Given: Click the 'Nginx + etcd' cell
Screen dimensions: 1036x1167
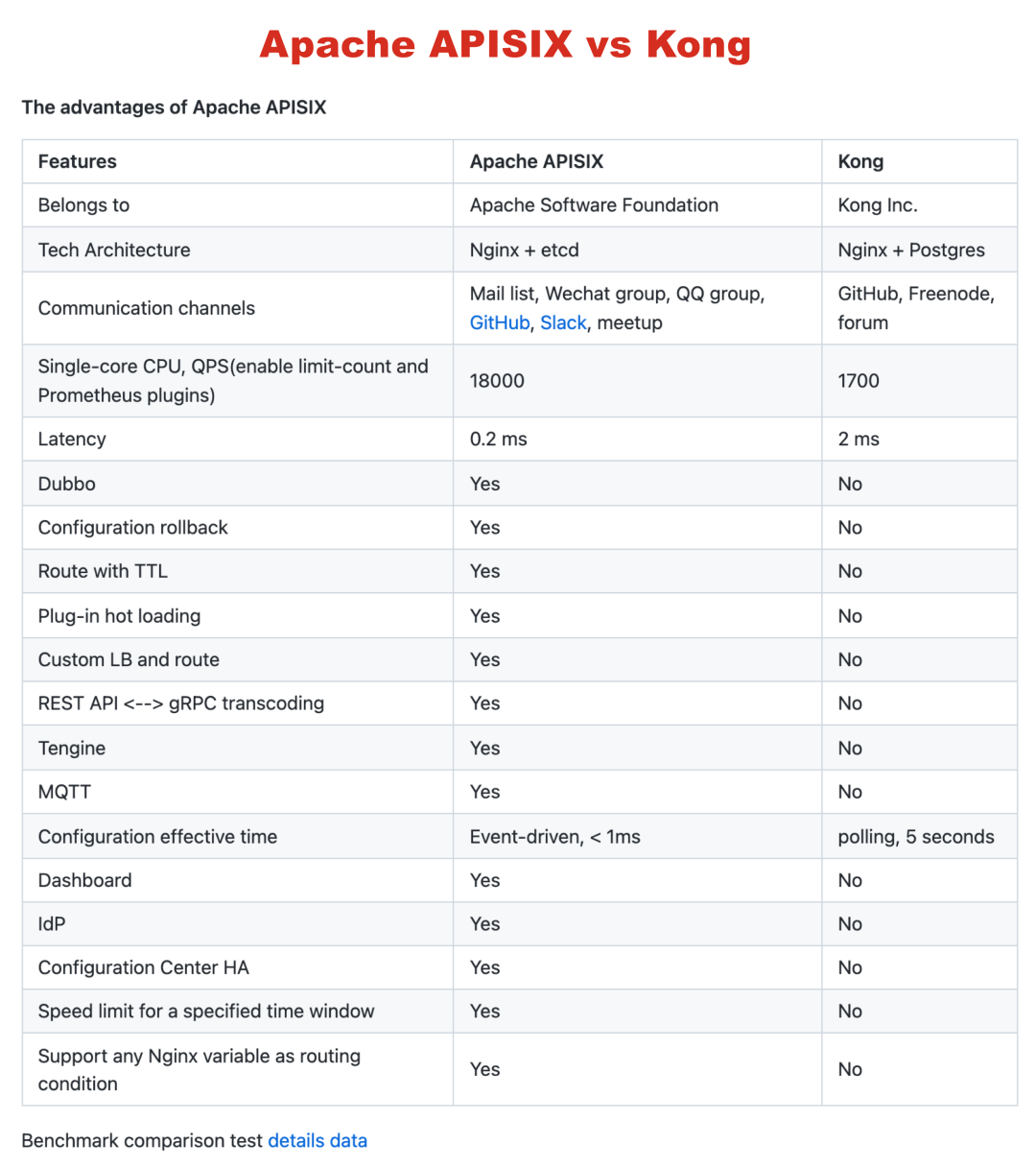Looking at the screenshot, I should 524,250.
